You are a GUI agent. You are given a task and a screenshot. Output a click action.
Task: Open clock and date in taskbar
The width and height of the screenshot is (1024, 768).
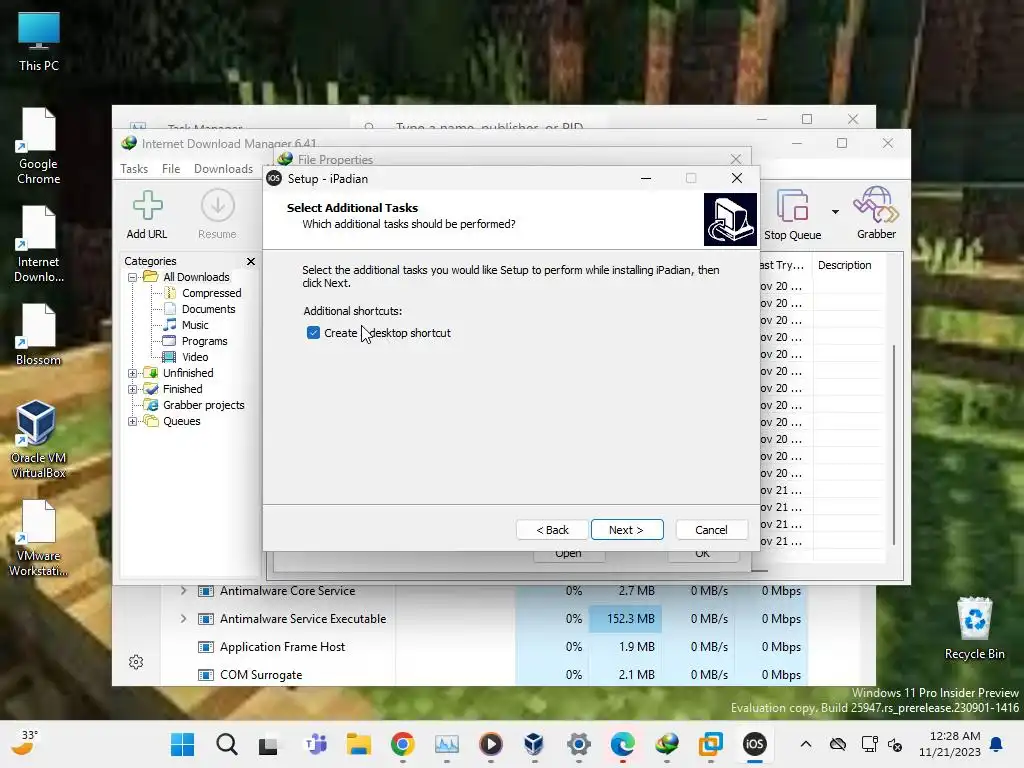click(950, 744)
